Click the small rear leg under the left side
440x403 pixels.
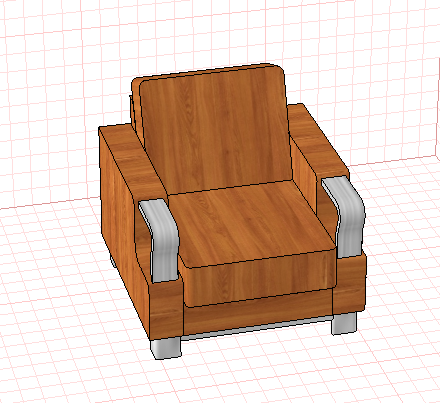(113, 262)
